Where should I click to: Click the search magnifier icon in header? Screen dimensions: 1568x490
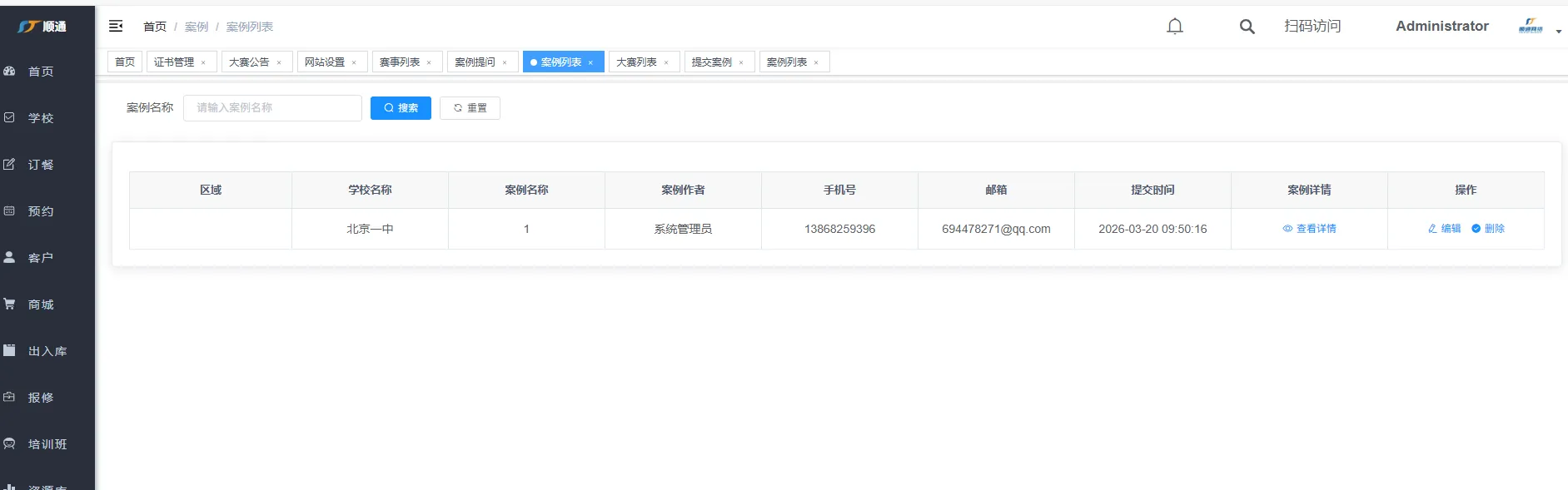pos(1247,27)
